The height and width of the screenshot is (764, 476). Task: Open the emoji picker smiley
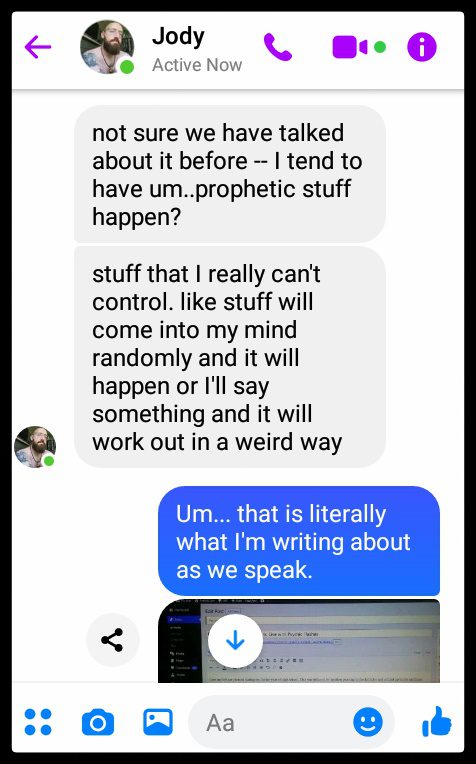368,722
